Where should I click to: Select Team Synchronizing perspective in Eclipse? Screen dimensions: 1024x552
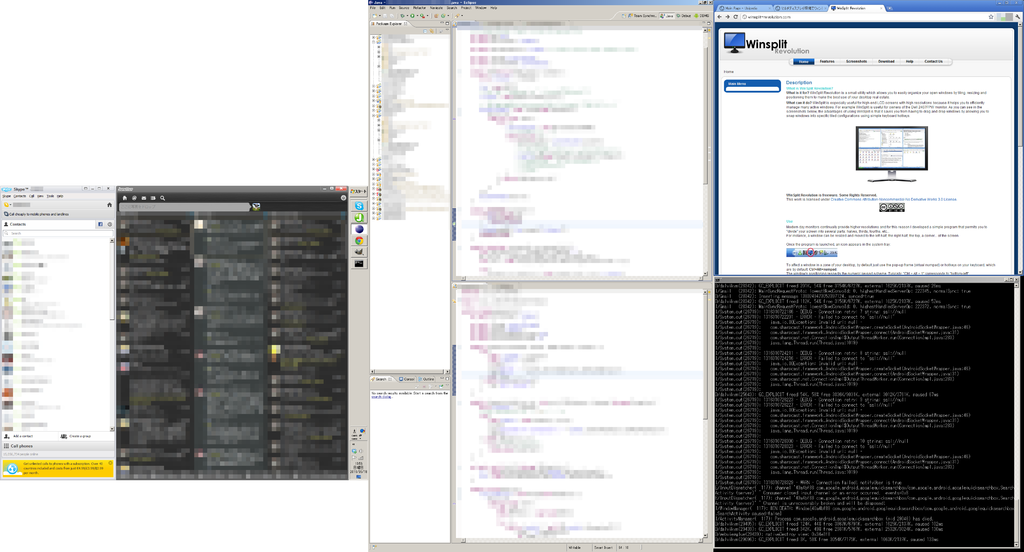tap(642, 16)
